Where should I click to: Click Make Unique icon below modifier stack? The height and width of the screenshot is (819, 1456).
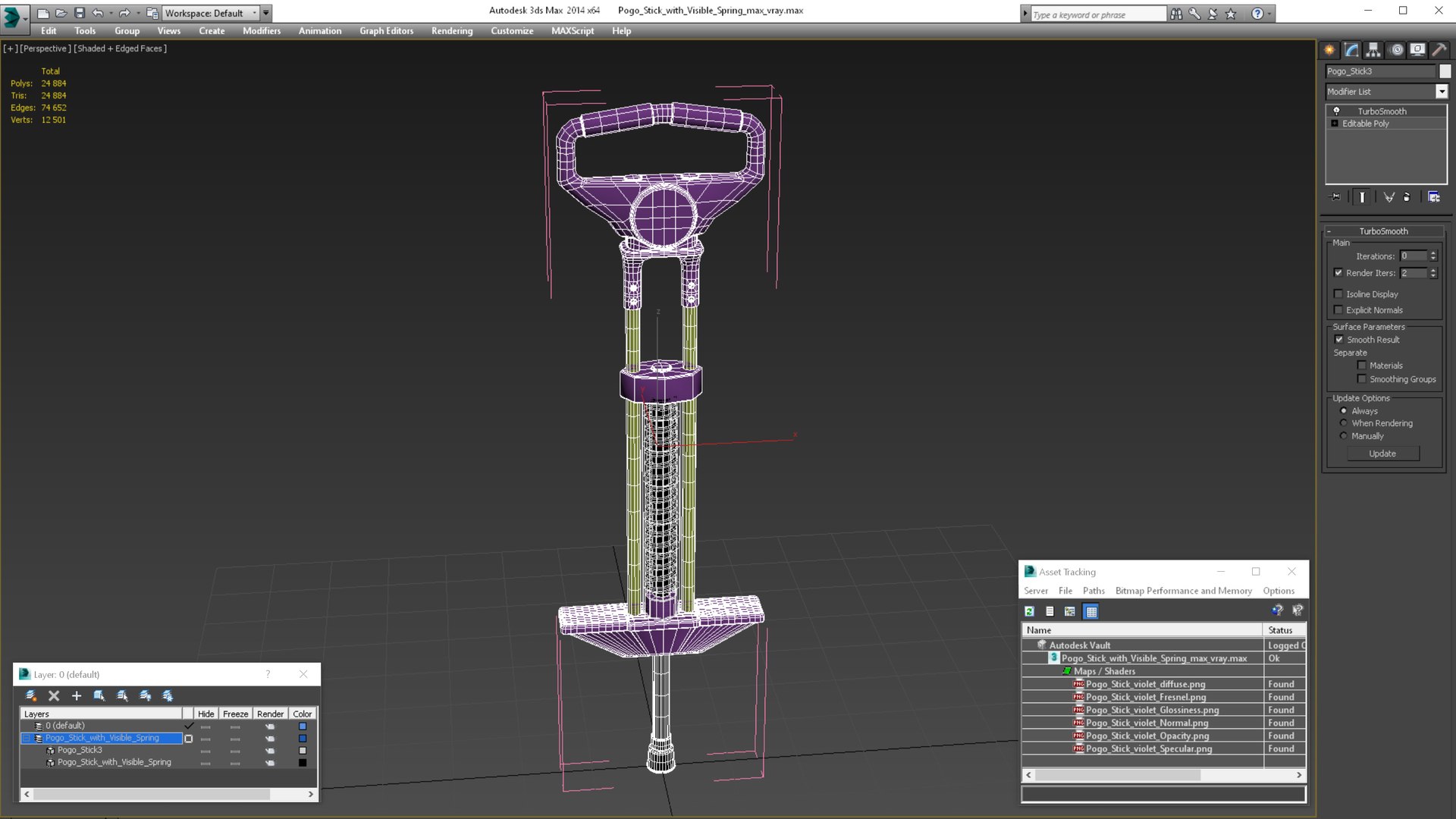pyautogui.click(x=1389, y=197)
